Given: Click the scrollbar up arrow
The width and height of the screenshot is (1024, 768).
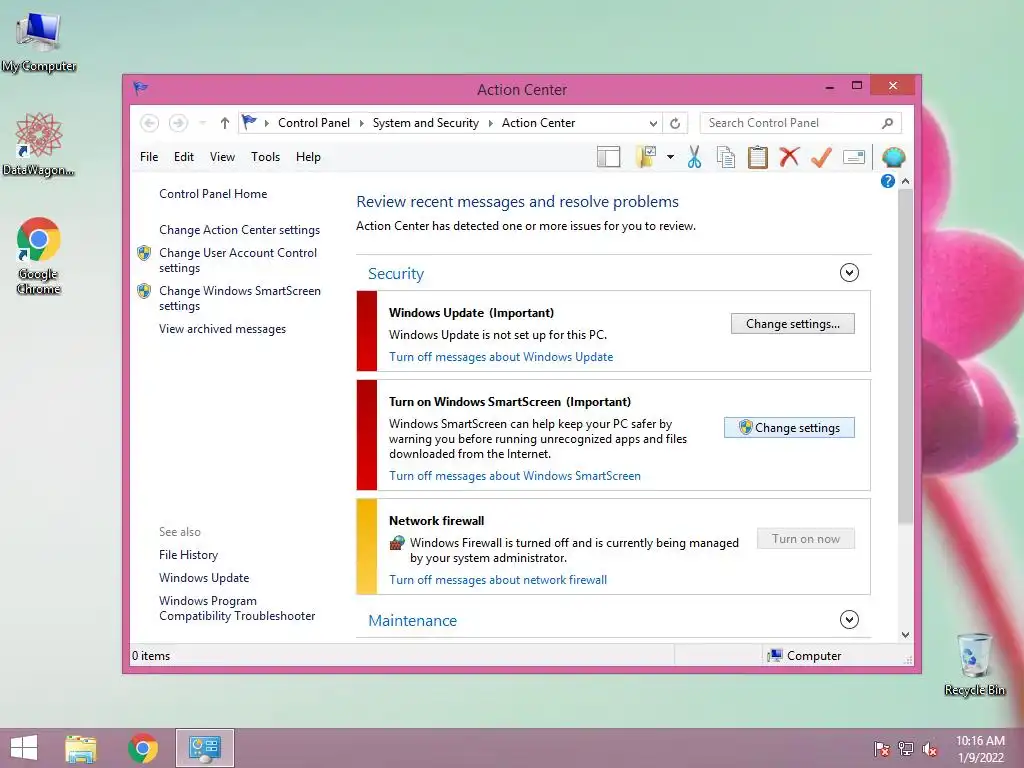Looking at the screenshot, I should (x=905, y=181).
